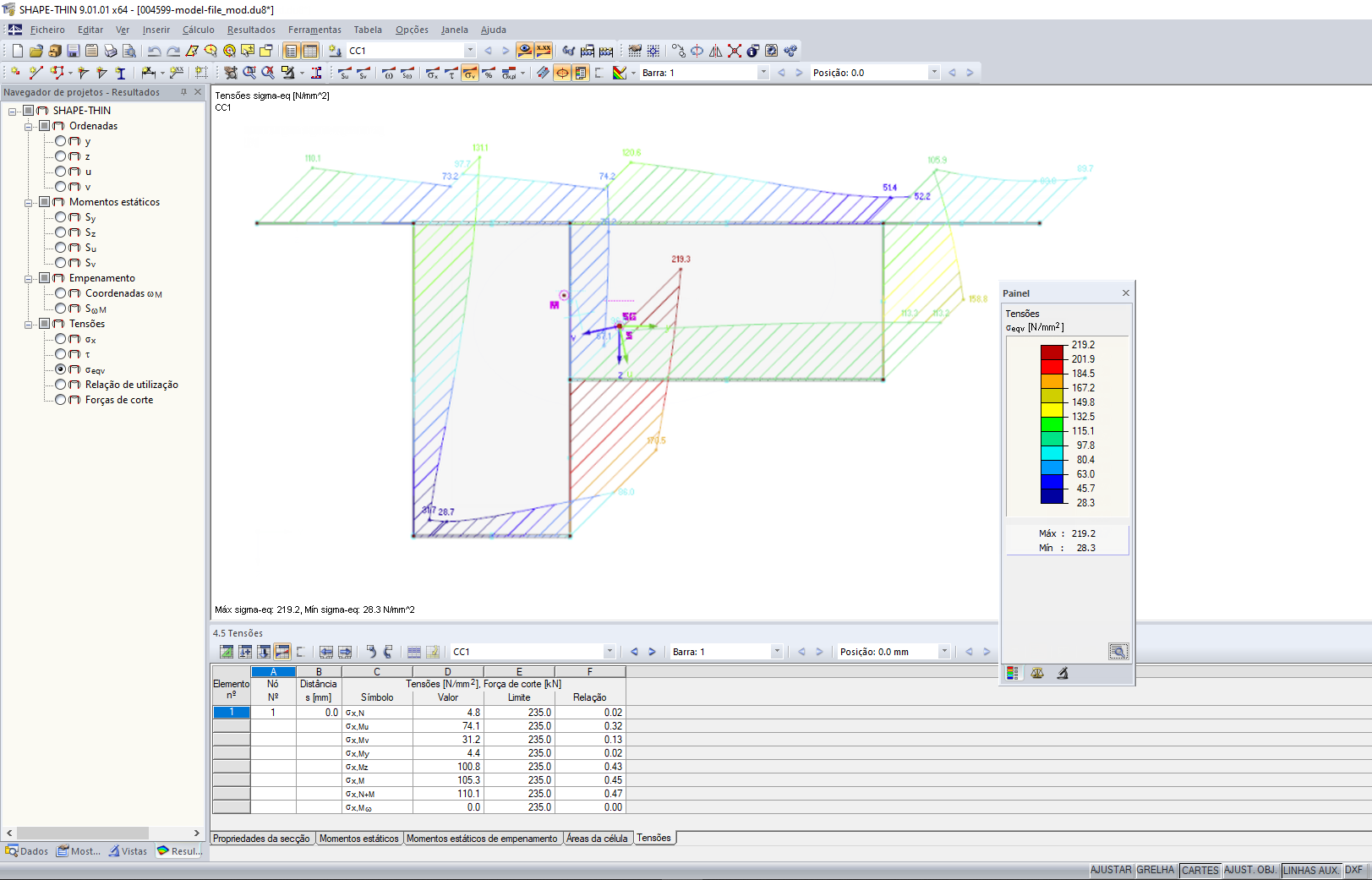Open a file with the folder icon
The width and height of the screenshot is (1372, 880).
36,51
